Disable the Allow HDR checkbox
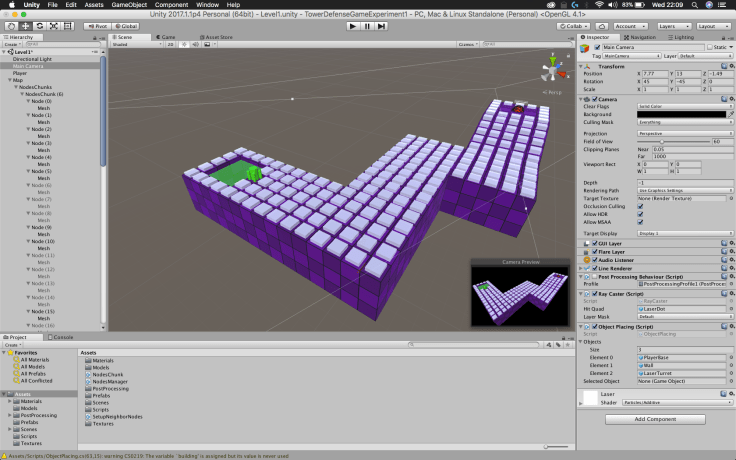 [641, 214]
